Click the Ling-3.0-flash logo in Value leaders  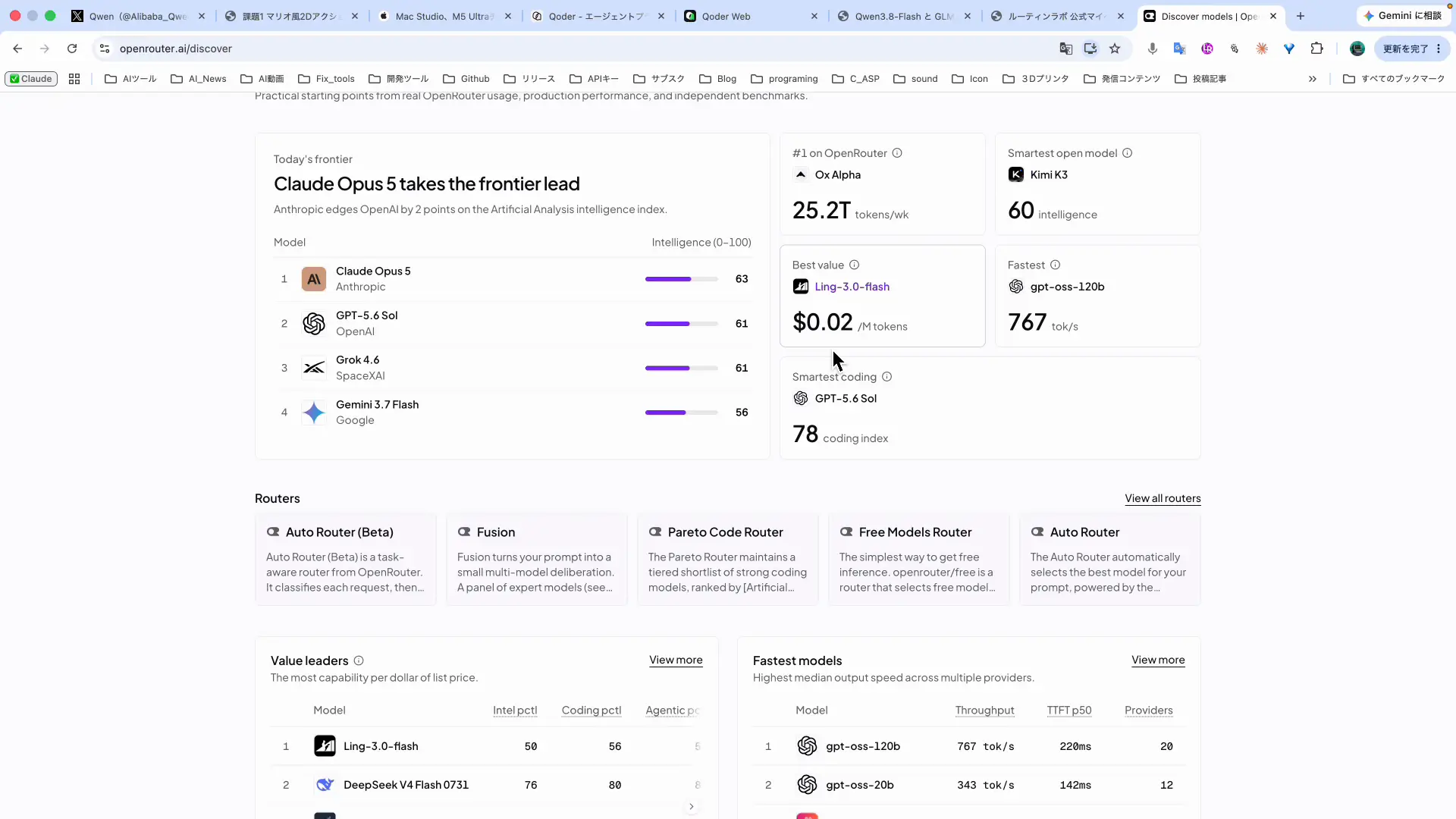click(x=325, y=746)
